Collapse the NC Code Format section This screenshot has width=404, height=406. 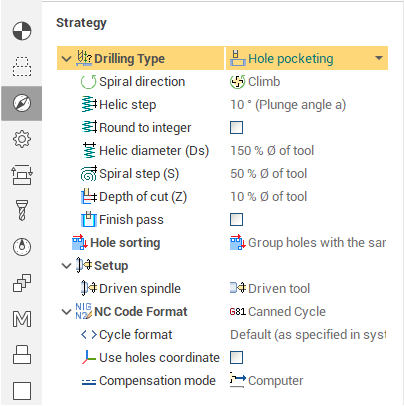tap(66, 312)
